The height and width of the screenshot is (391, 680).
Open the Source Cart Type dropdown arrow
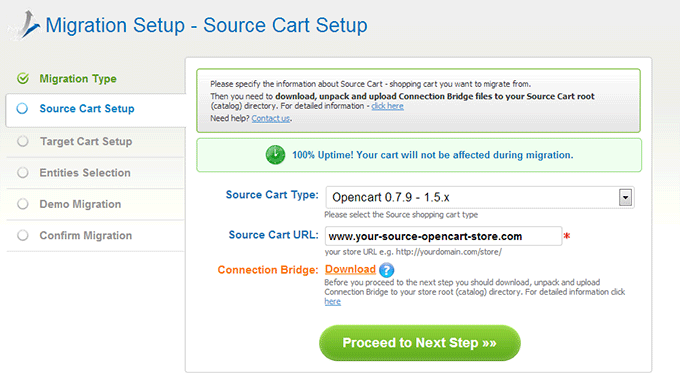(x=625, y=198)
